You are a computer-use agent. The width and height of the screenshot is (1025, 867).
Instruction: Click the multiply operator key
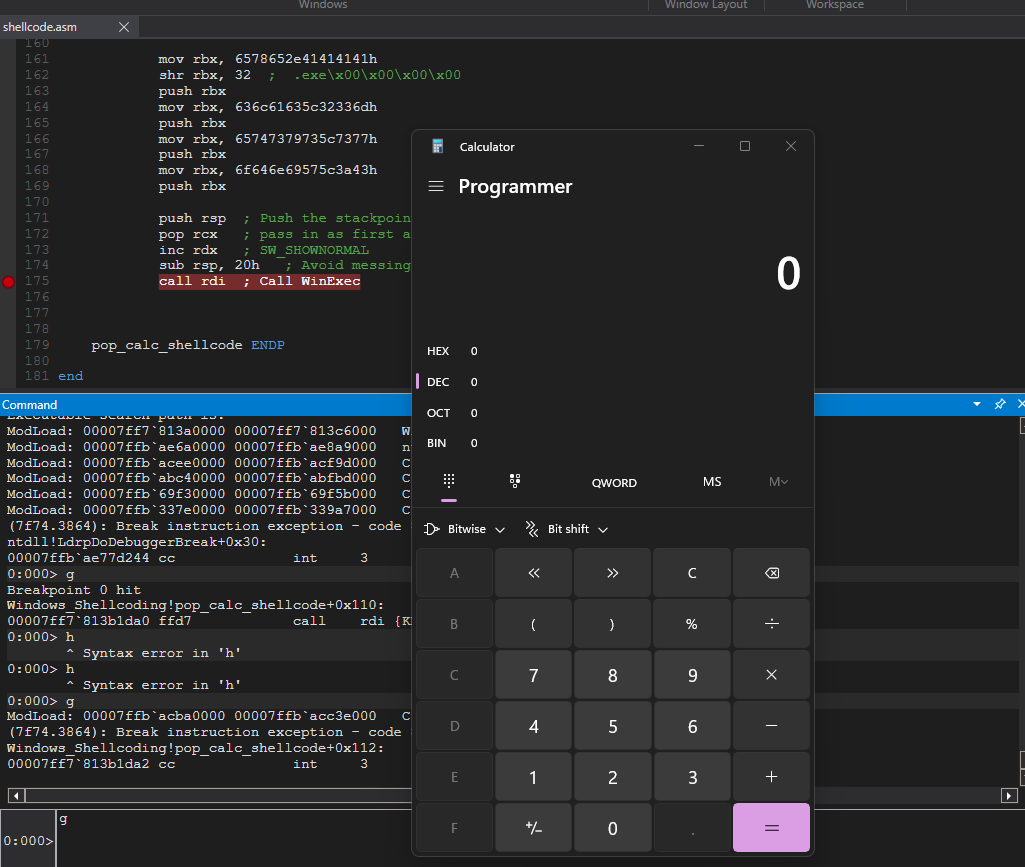click(x=771, y=675)
